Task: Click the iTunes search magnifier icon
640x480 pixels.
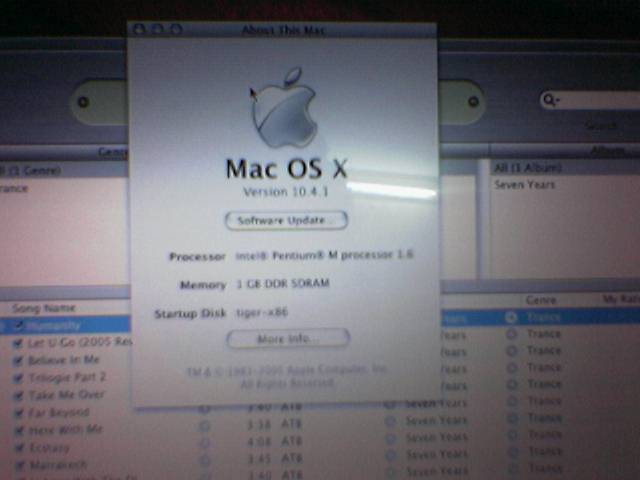Action: pos(551,99)
